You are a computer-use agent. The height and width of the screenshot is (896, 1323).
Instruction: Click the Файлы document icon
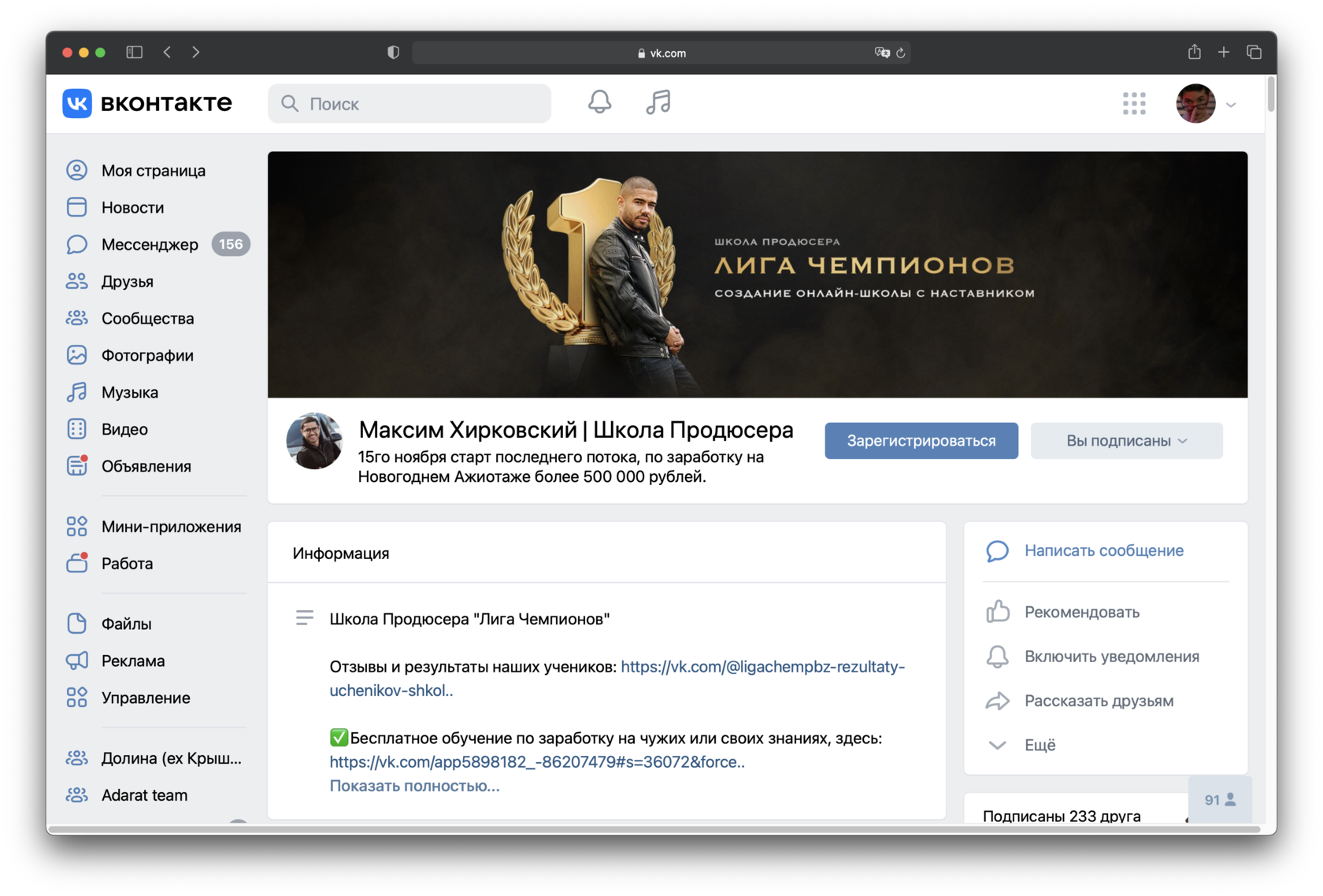coord(76,624)
